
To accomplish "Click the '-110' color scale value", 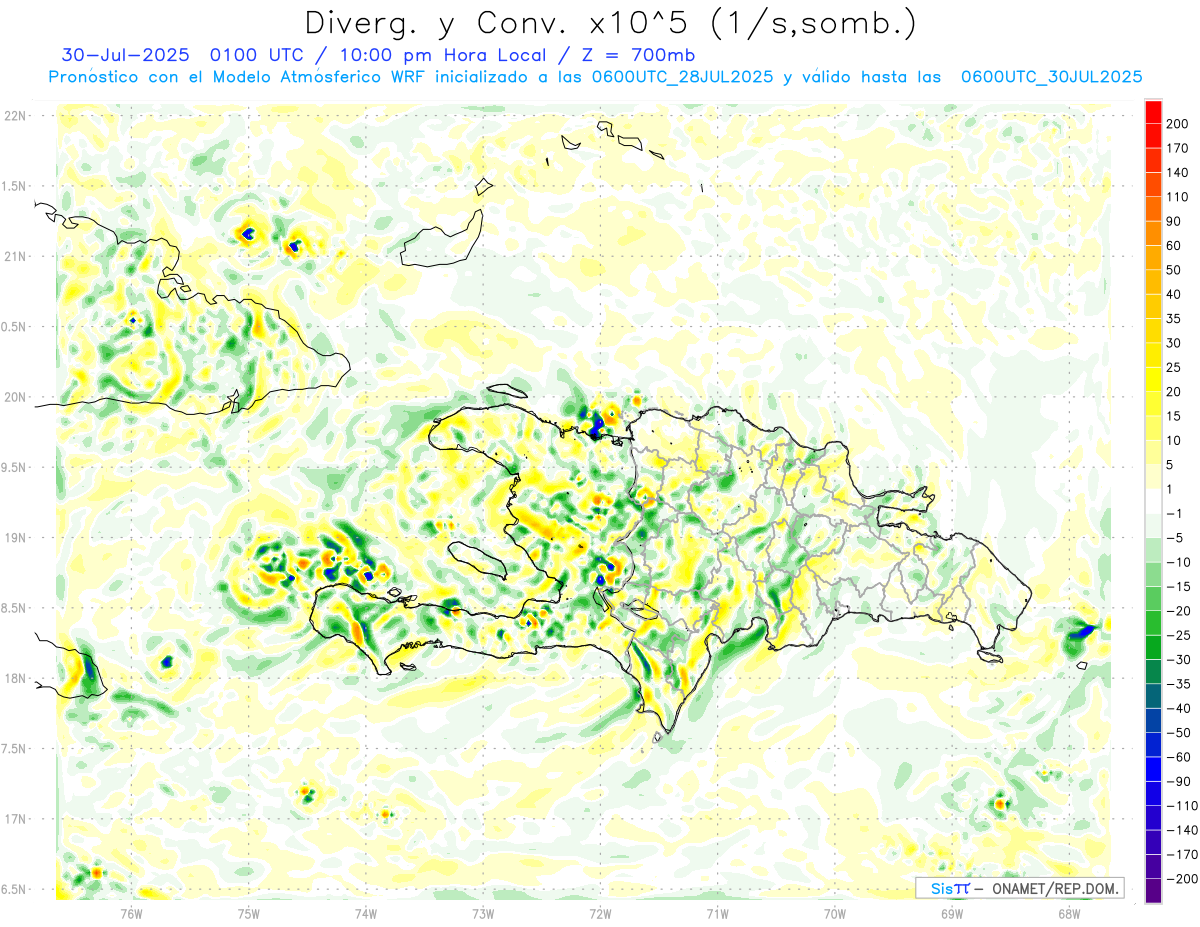I will point(1181,806).
